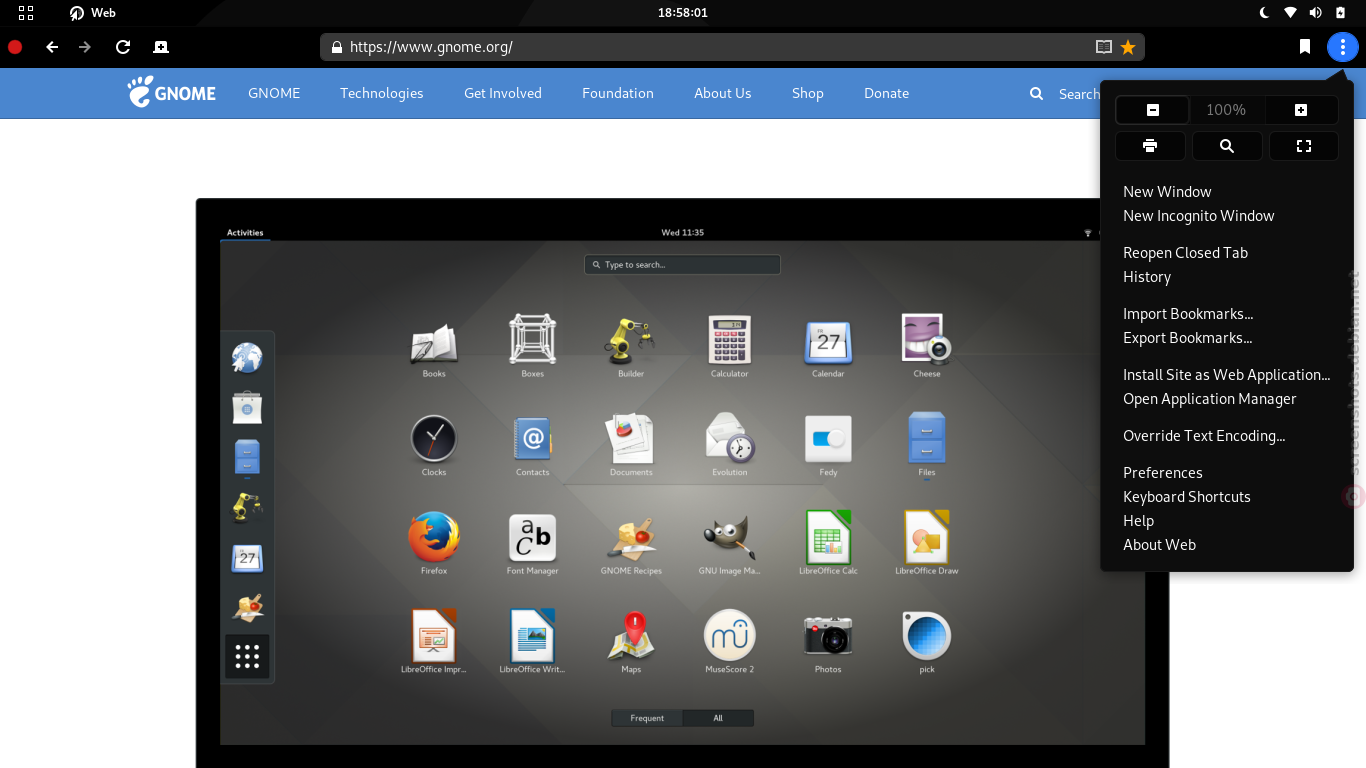Open the Donate nav link
The height and width of the screenshot is (768, 1366).
[886, 93]
